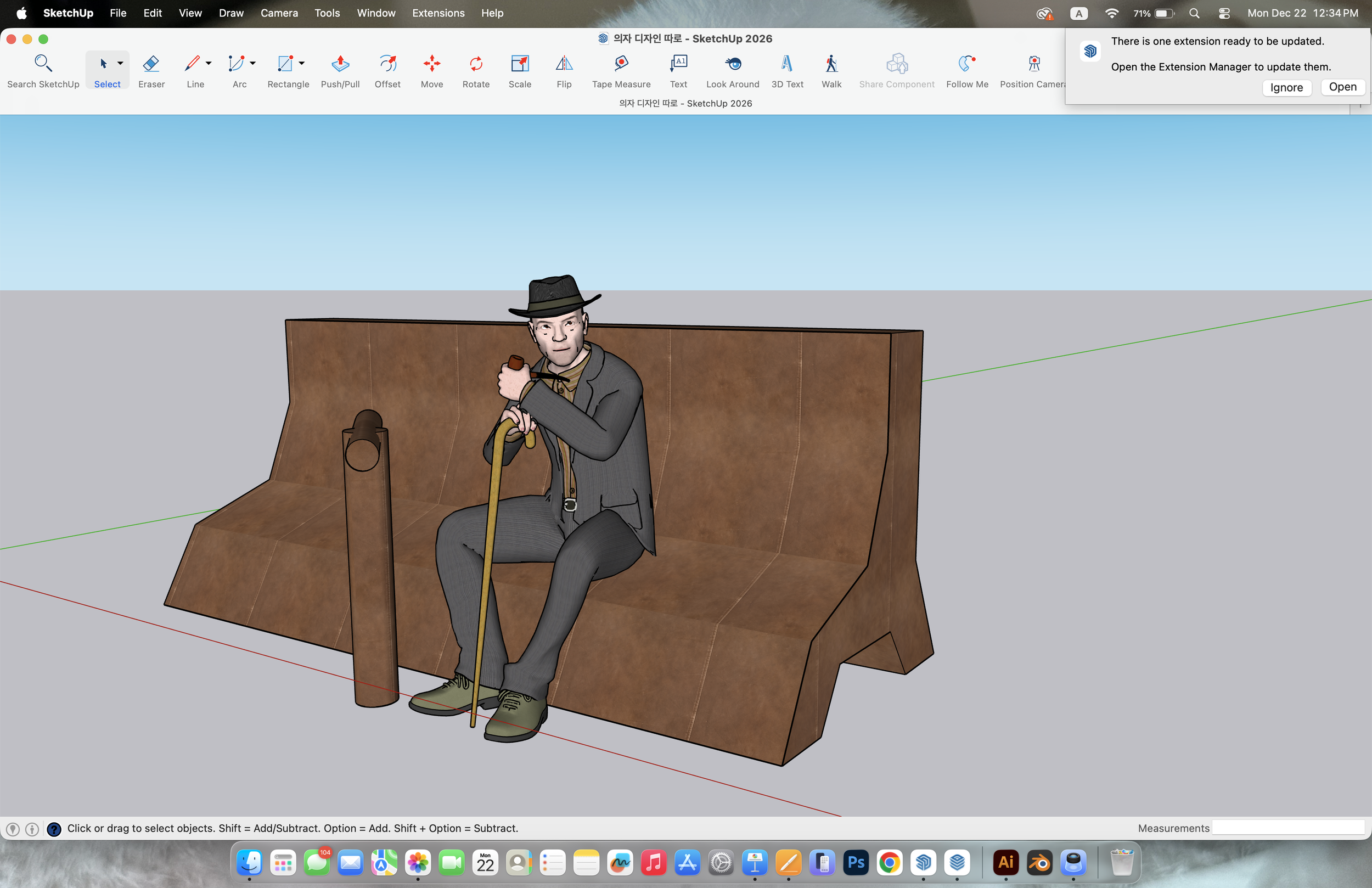Click Open in the extension update notification
Screen dimensions: 1372x888
pyautogui.click(x=1342, y=87)
